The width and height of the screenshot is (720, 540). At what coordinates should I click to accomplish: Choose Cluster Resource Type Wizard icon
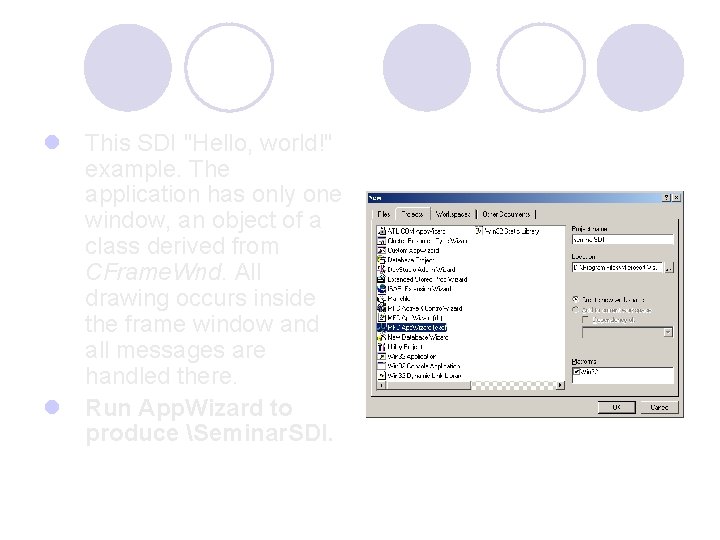pyautogui.click(x=381, y=241)
